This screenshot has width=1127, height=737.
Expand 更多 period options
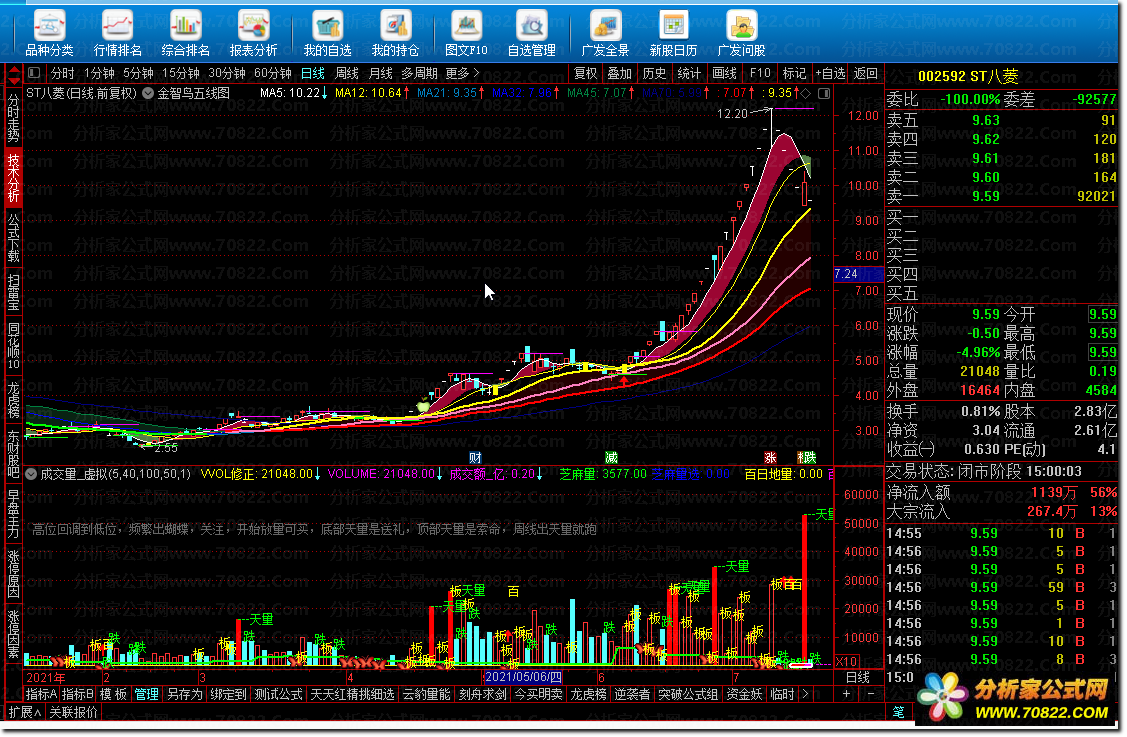[x=462, y=73]
